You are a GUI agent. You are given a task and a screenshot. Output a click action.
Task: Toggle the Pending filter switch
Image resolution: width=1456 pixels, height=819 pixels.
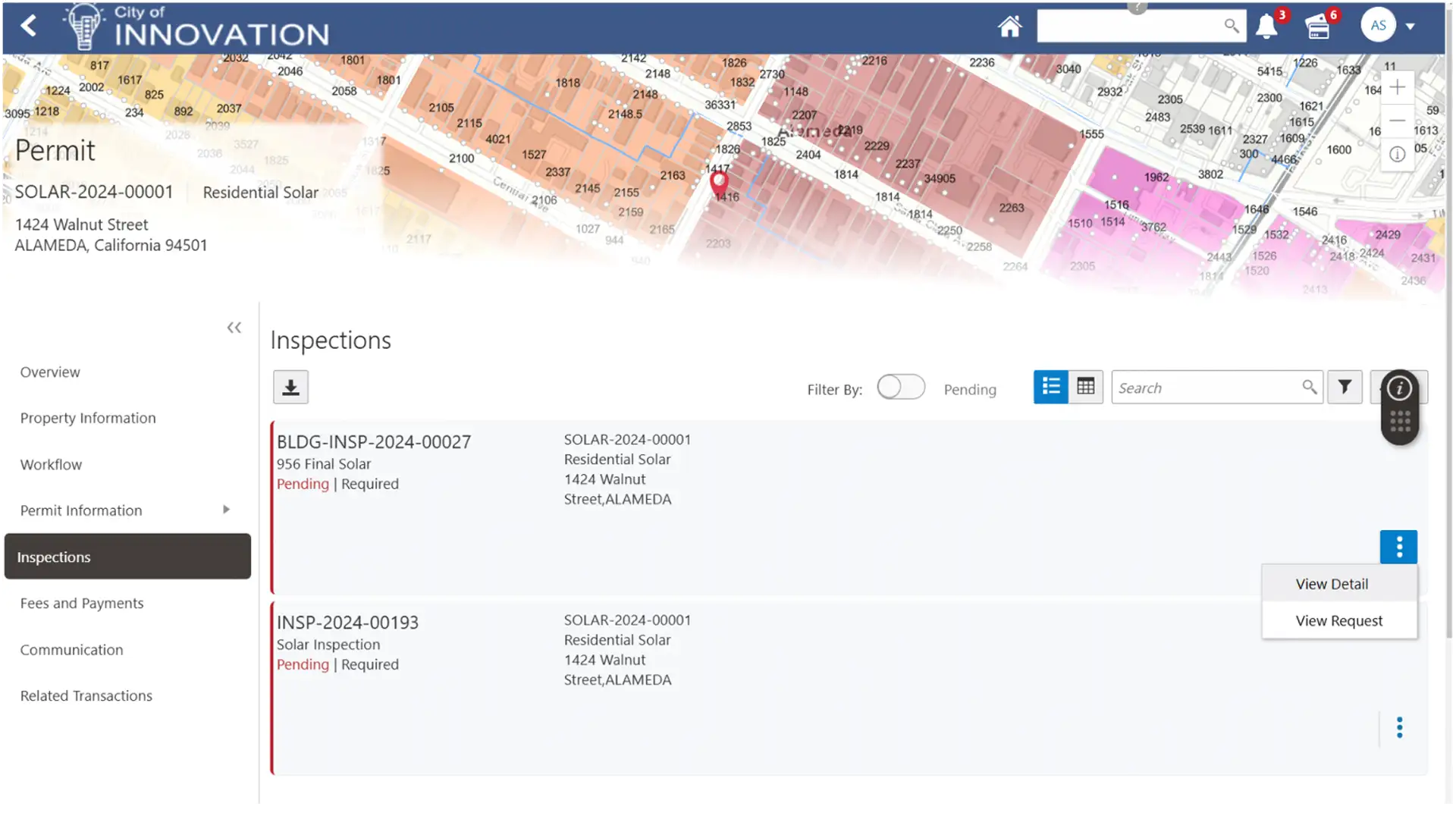[900, 388]
